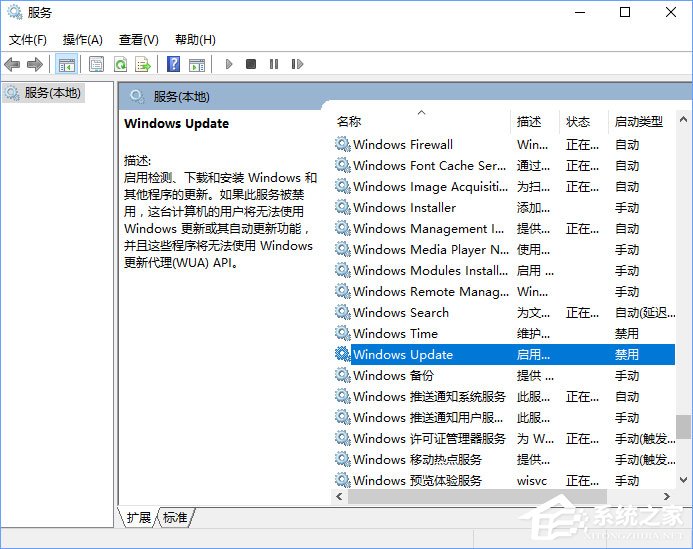Click the vertical scrollbar thumb

[x=683, y=426]
